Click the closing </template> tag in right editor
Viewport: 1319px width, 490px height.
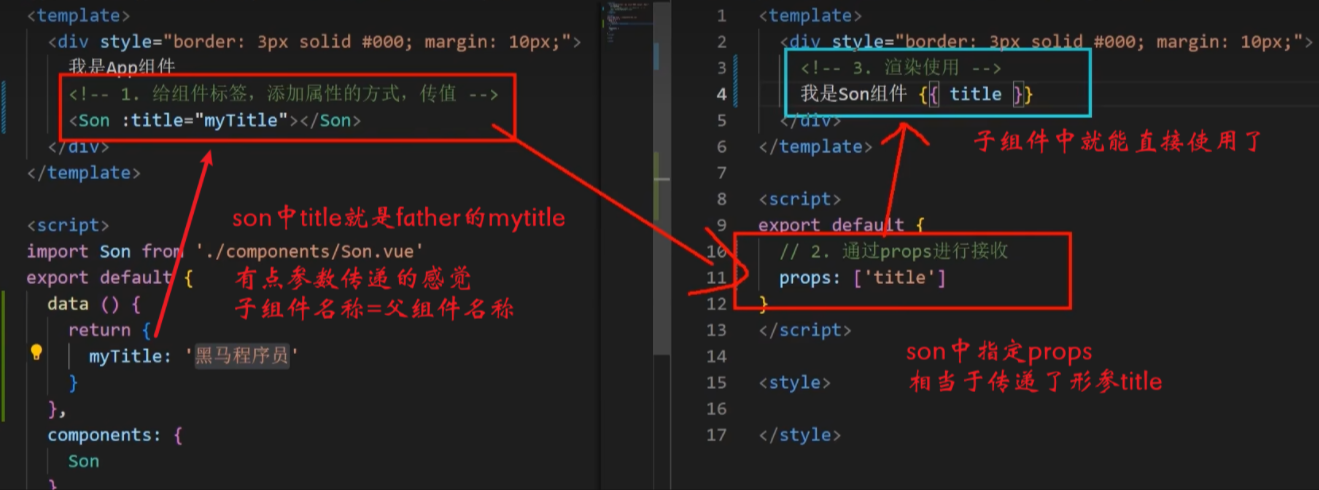pos(815,146)
